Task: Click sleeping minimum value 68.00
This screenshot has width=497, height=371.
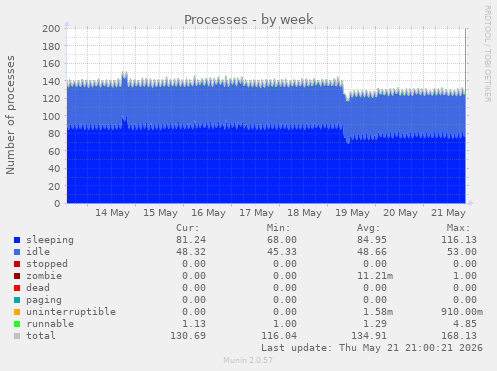Action: [282, 240]
